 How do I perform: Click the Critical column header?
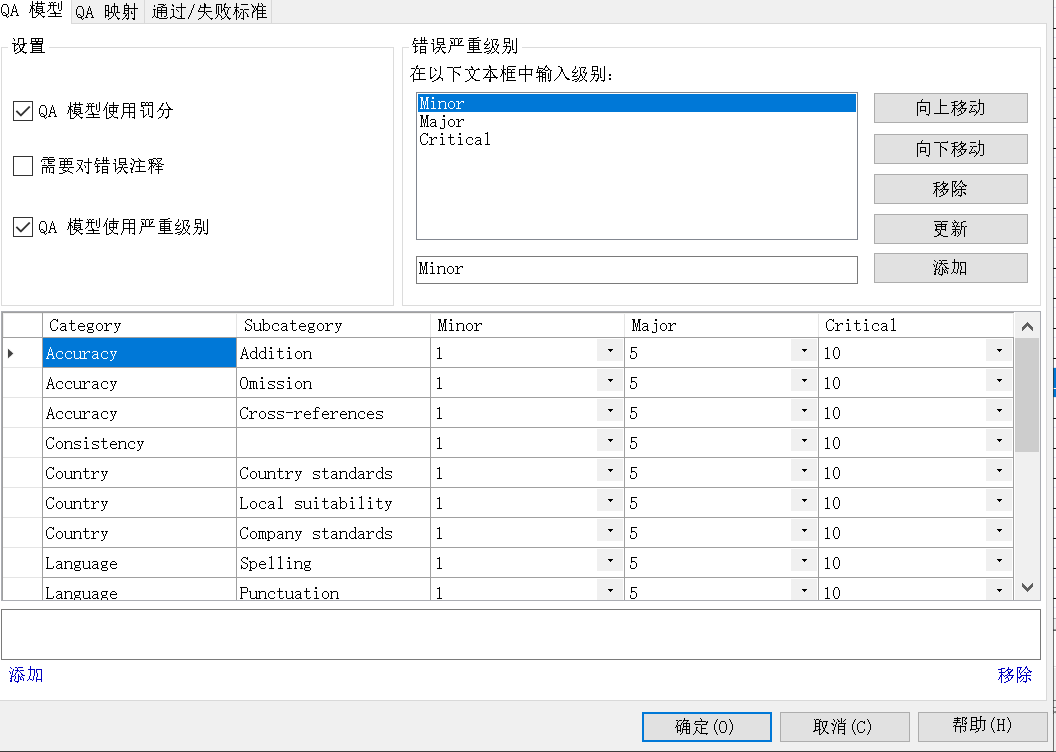coord(916,325)
